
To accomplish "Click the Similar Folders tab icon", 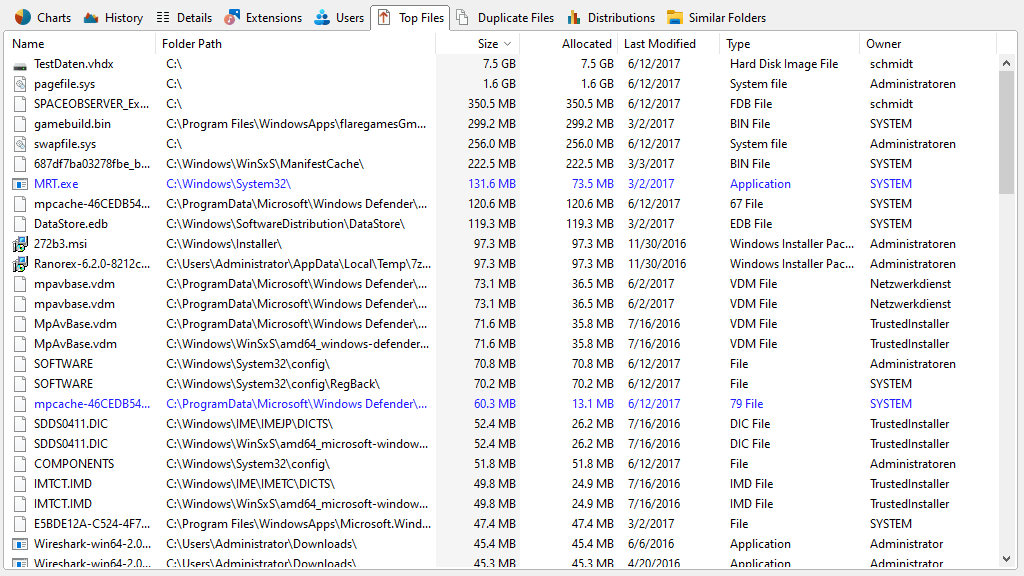I will pos(675,17).
